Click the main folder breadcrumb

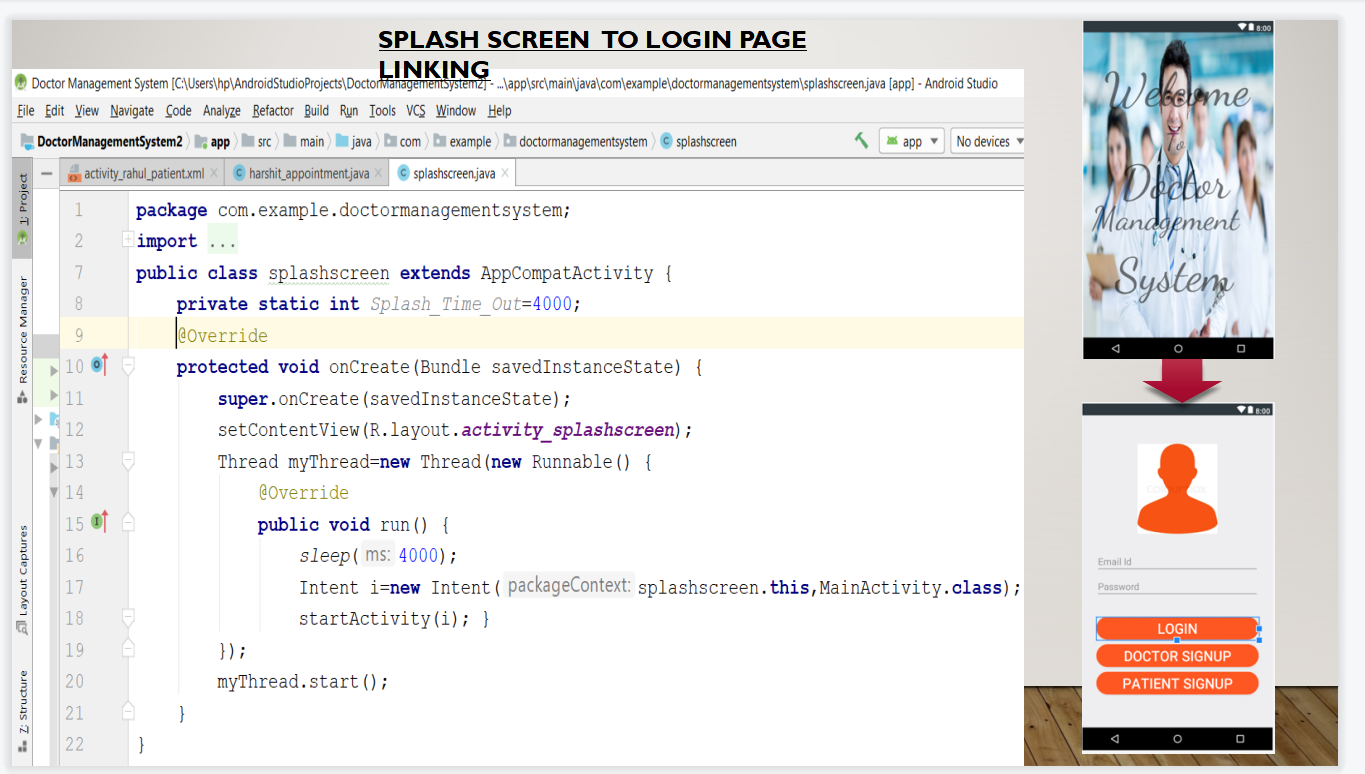[304, 142]
